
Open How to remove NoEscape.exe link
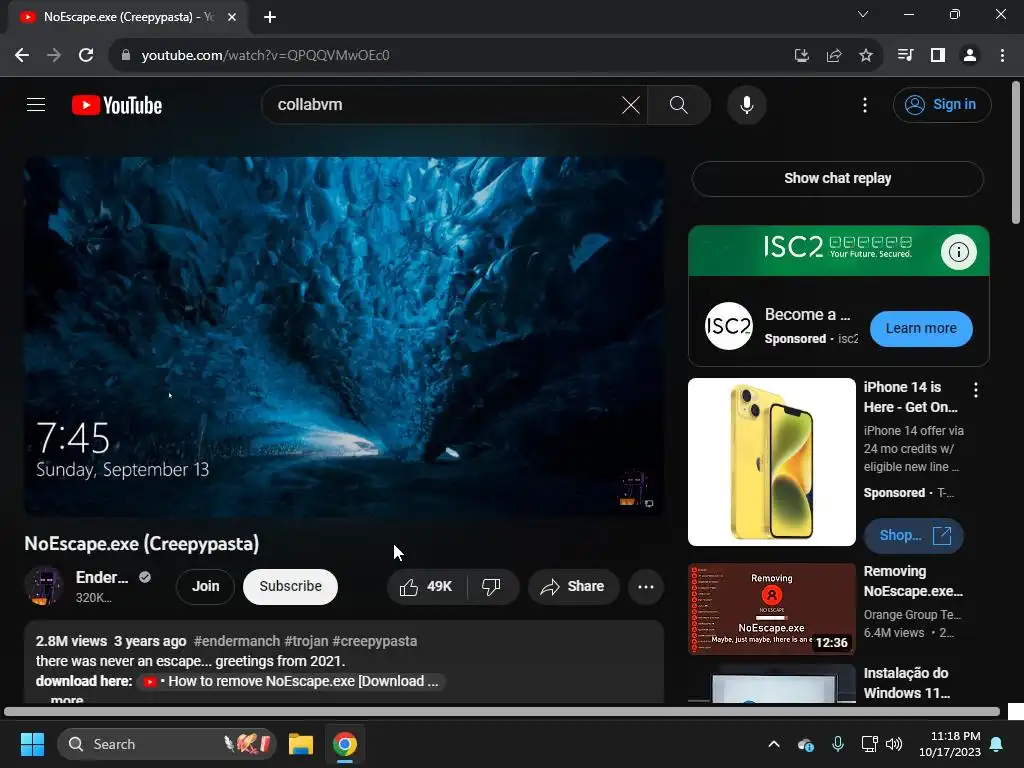(x=291, y=681)
